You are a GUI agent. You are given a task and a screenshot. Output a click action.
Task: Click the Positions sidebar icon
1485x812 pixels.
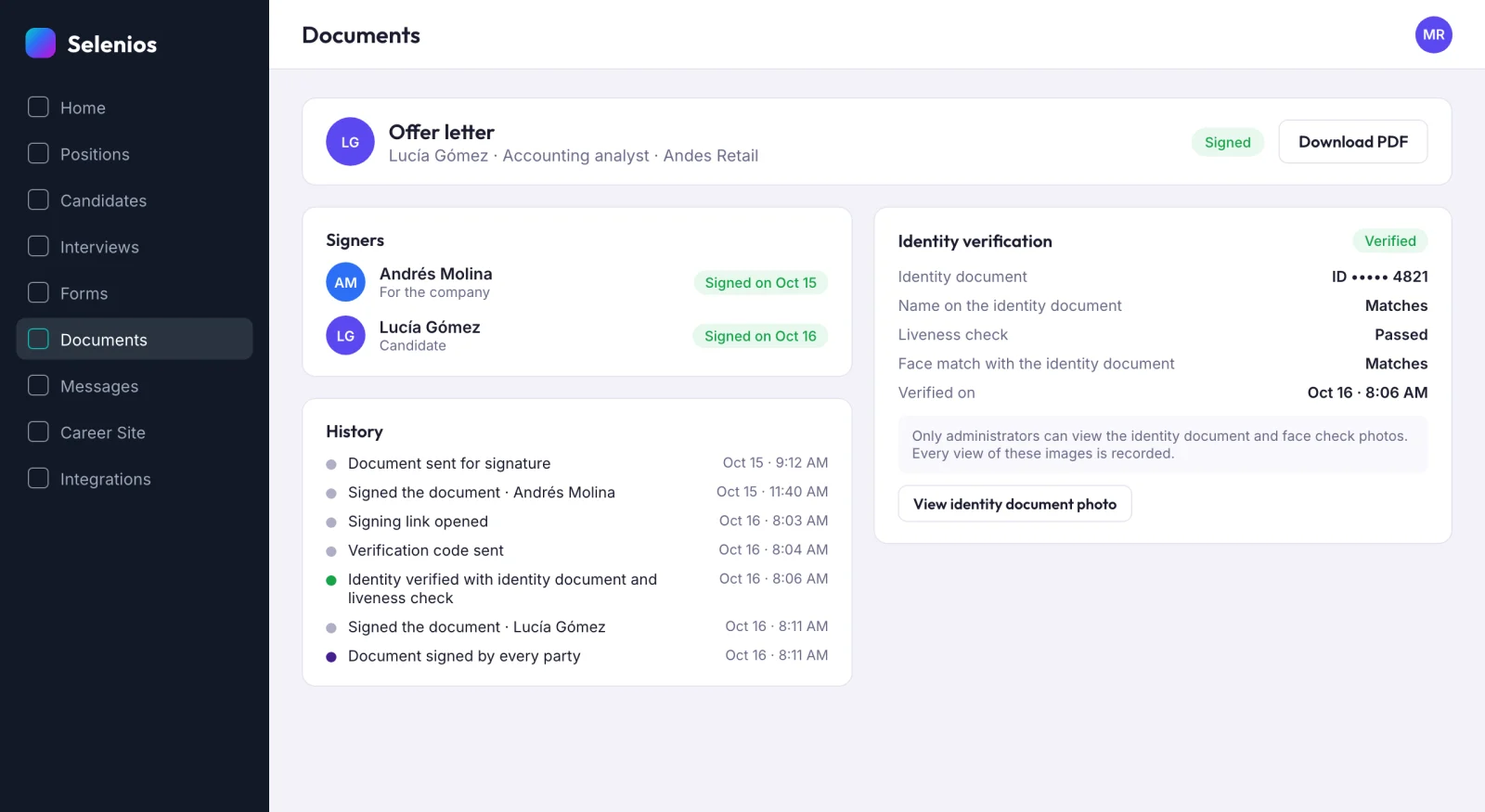(x=38, y=153)
